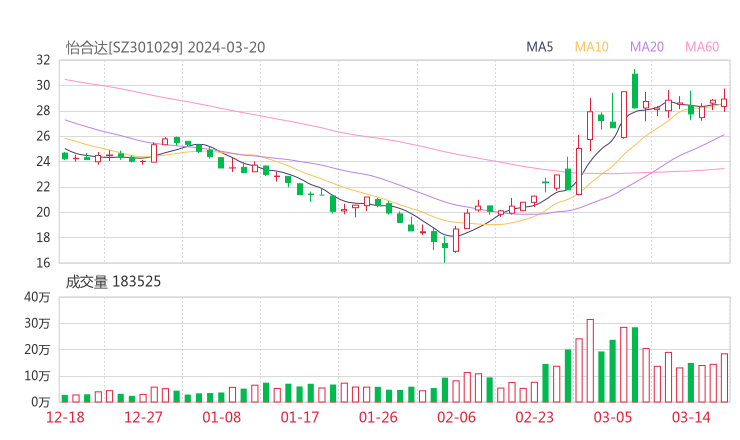This screenshot has width=740, height=440.
Task: Click the 28 price axis label
Action: [43, 111]
